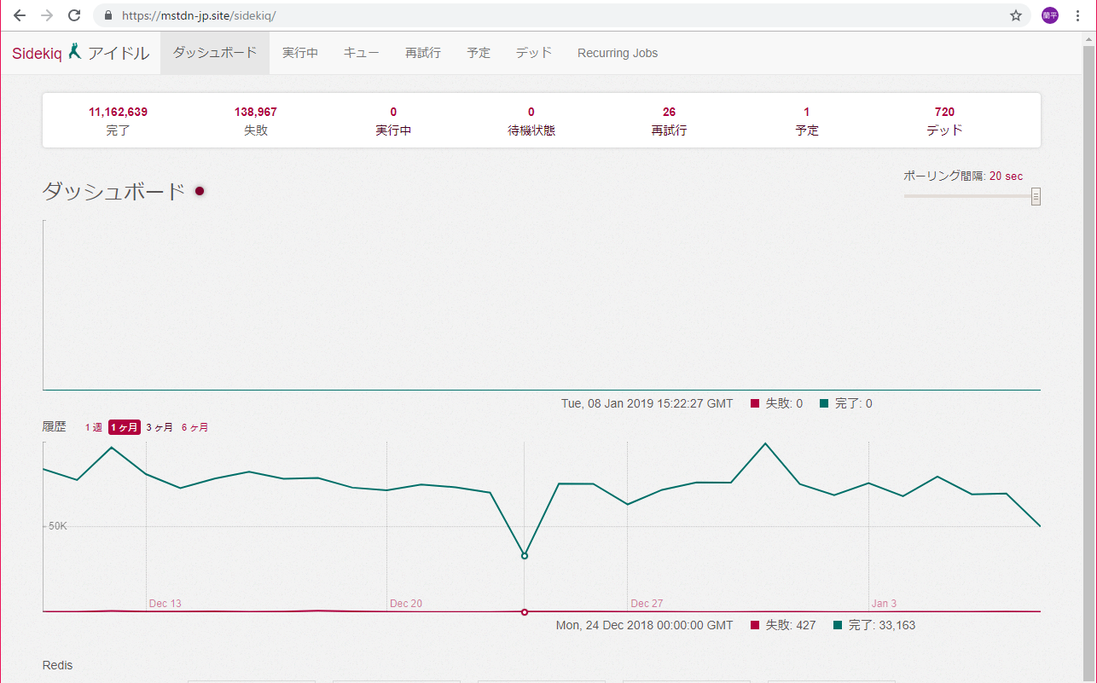Click the padlock icon in address bar

tap(108, 15)
